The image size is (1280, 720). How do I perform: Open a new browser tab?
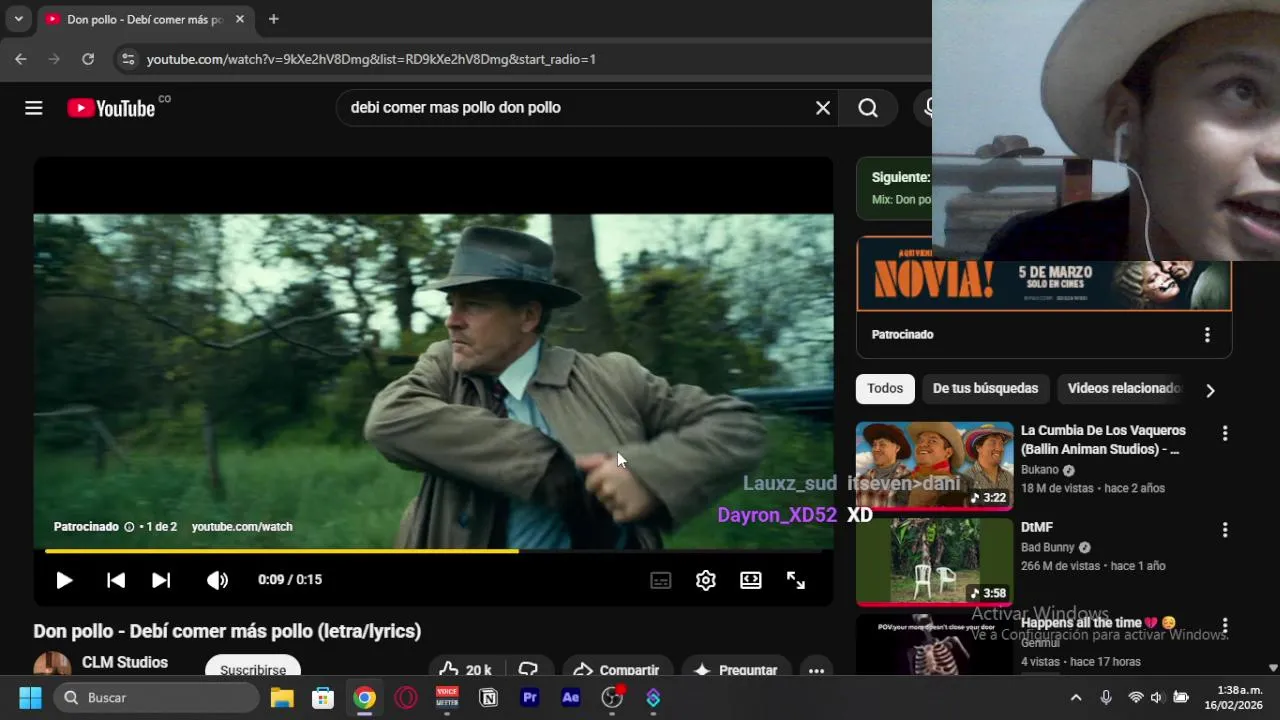point(273,19)
